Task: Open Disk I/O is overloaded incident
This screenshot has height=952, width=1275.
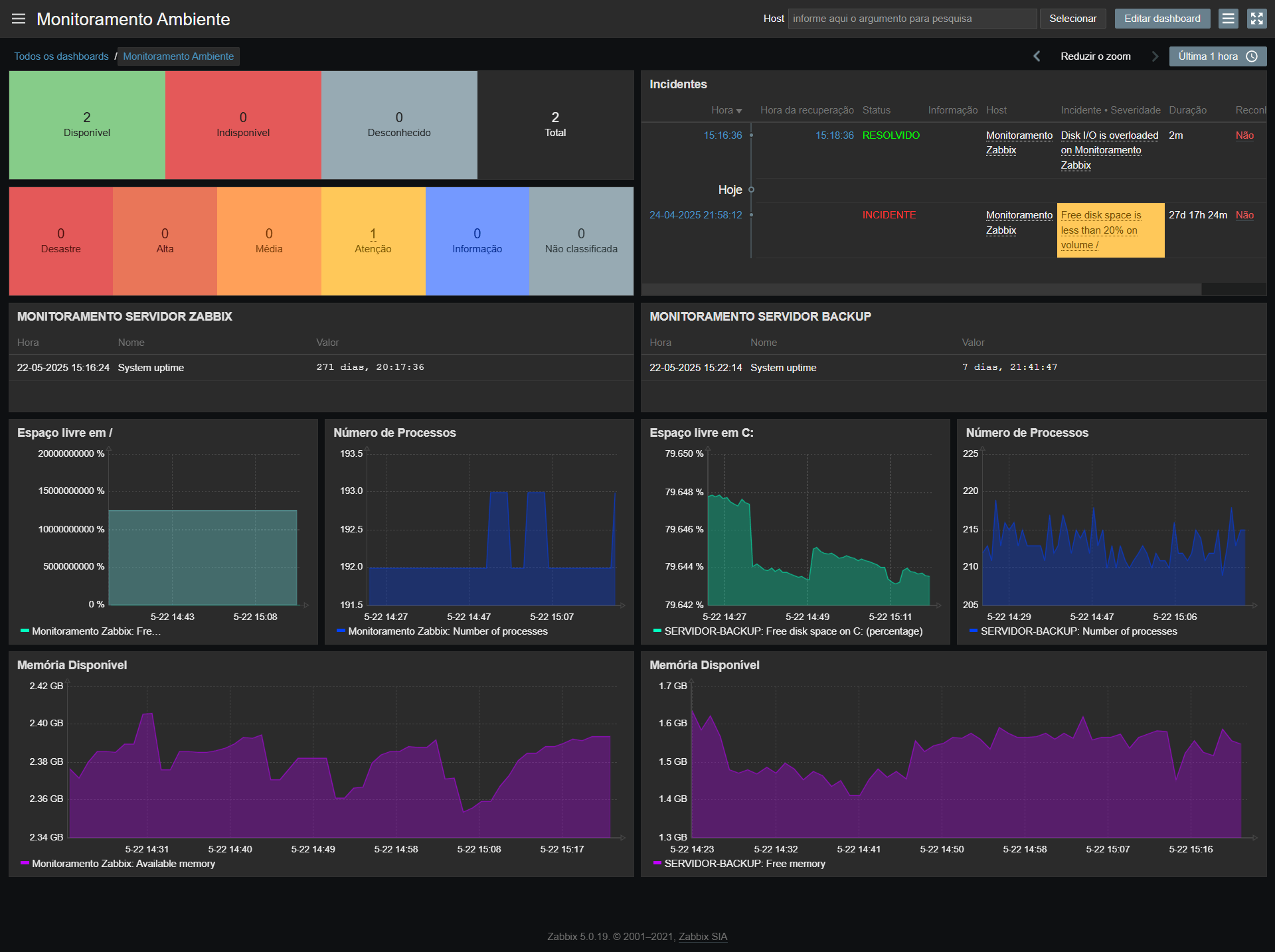Action: point(1109,150)
